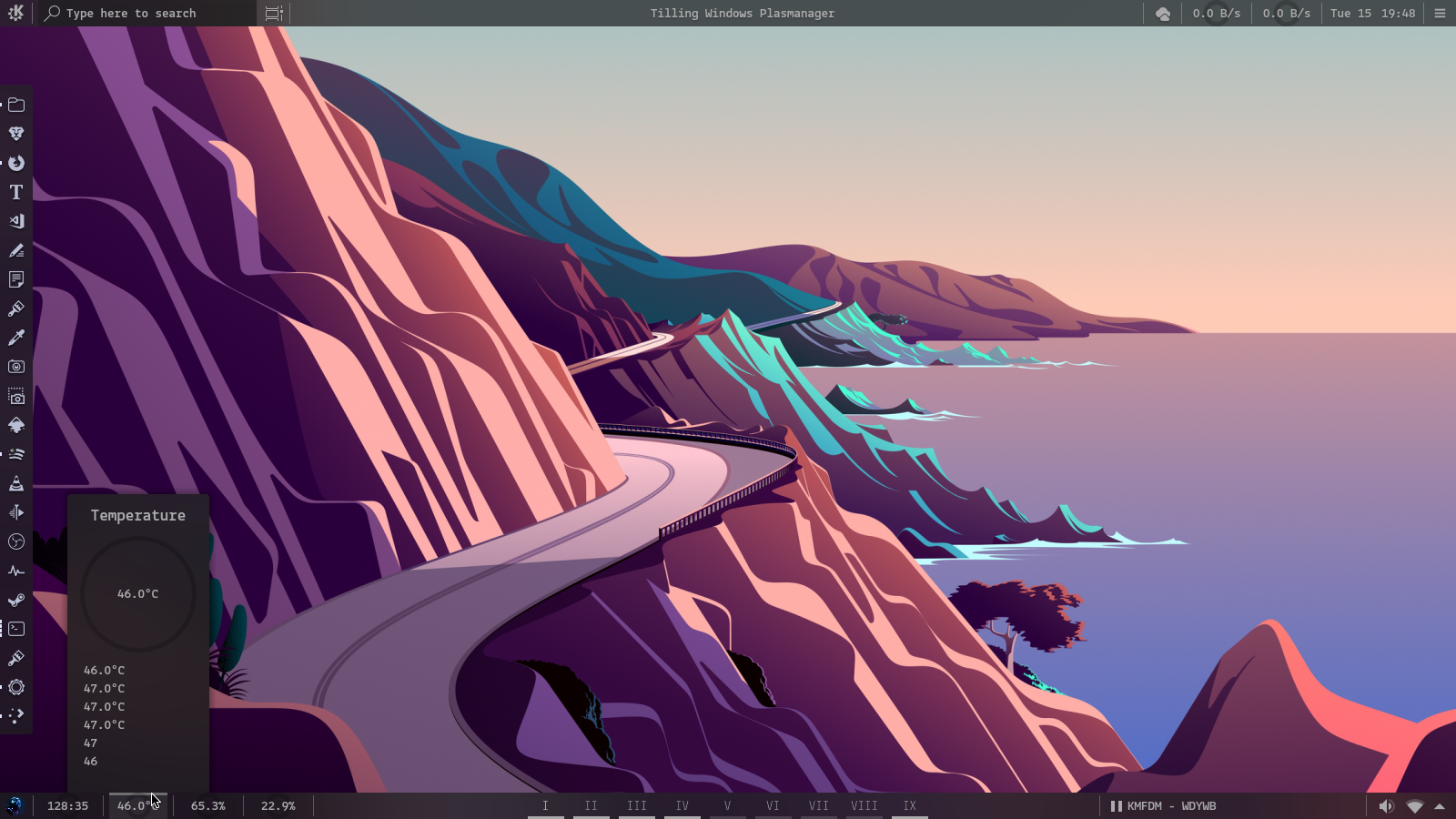The image size is (1456, 819).
Task: Switch to virtual desktop VII
Action: pyautogui.click(x=819, y=806)
